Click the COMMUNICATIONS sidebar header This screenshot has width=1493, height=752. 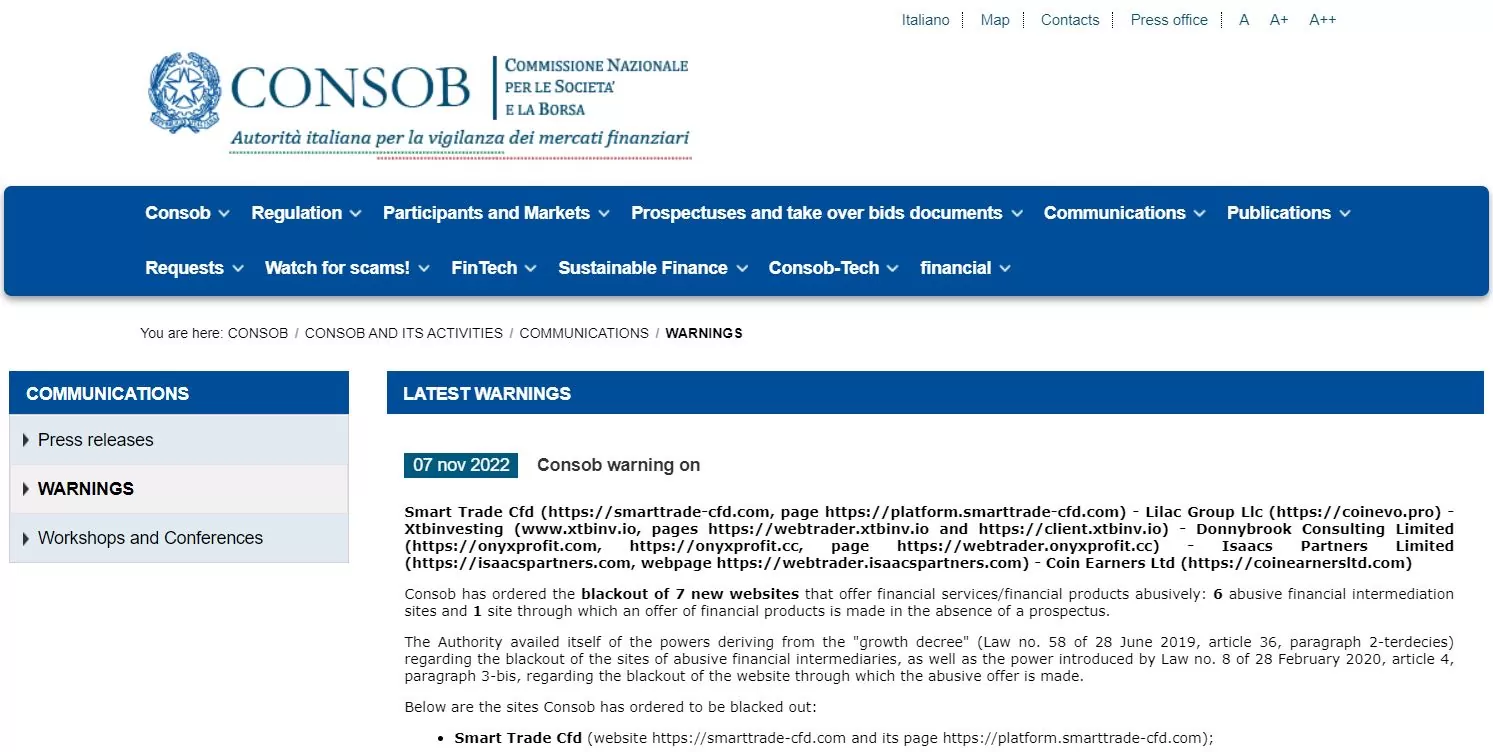179,393
